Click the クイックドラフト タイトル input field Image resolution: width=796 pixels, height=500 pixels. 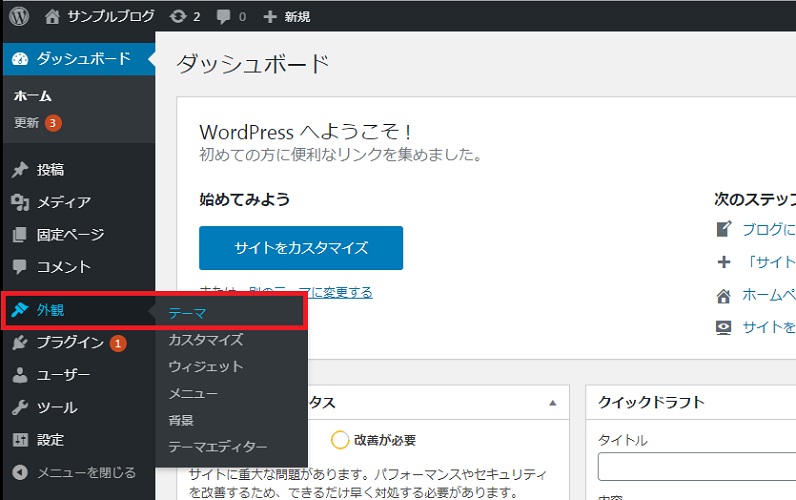click(x=697, y=466)
